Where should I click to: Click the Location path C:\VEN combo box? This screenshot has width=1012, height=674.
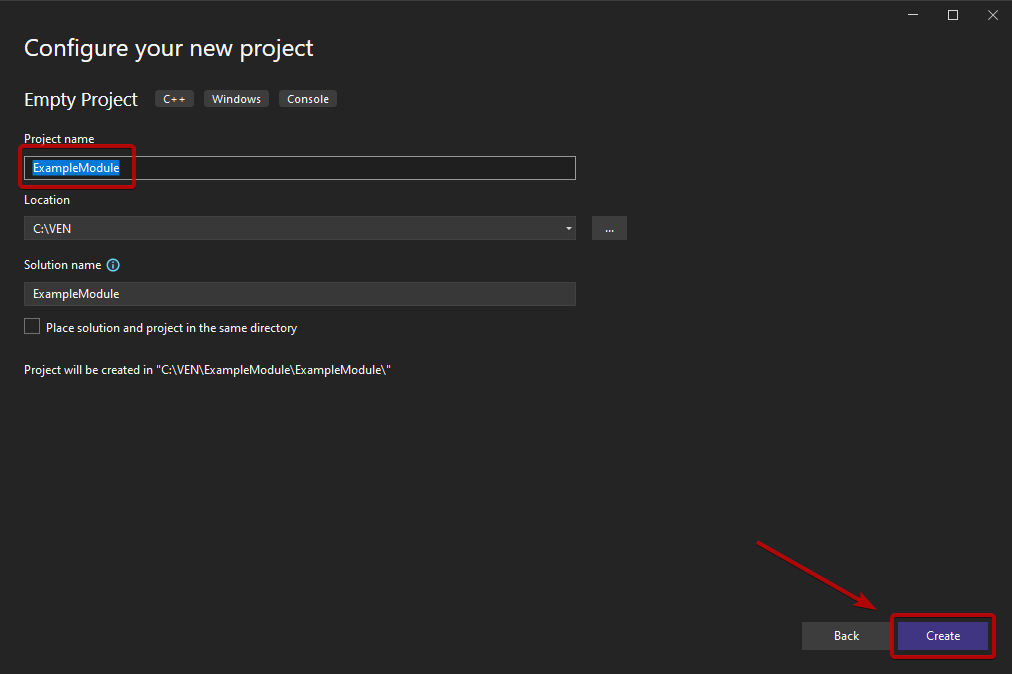click(290, 228)
